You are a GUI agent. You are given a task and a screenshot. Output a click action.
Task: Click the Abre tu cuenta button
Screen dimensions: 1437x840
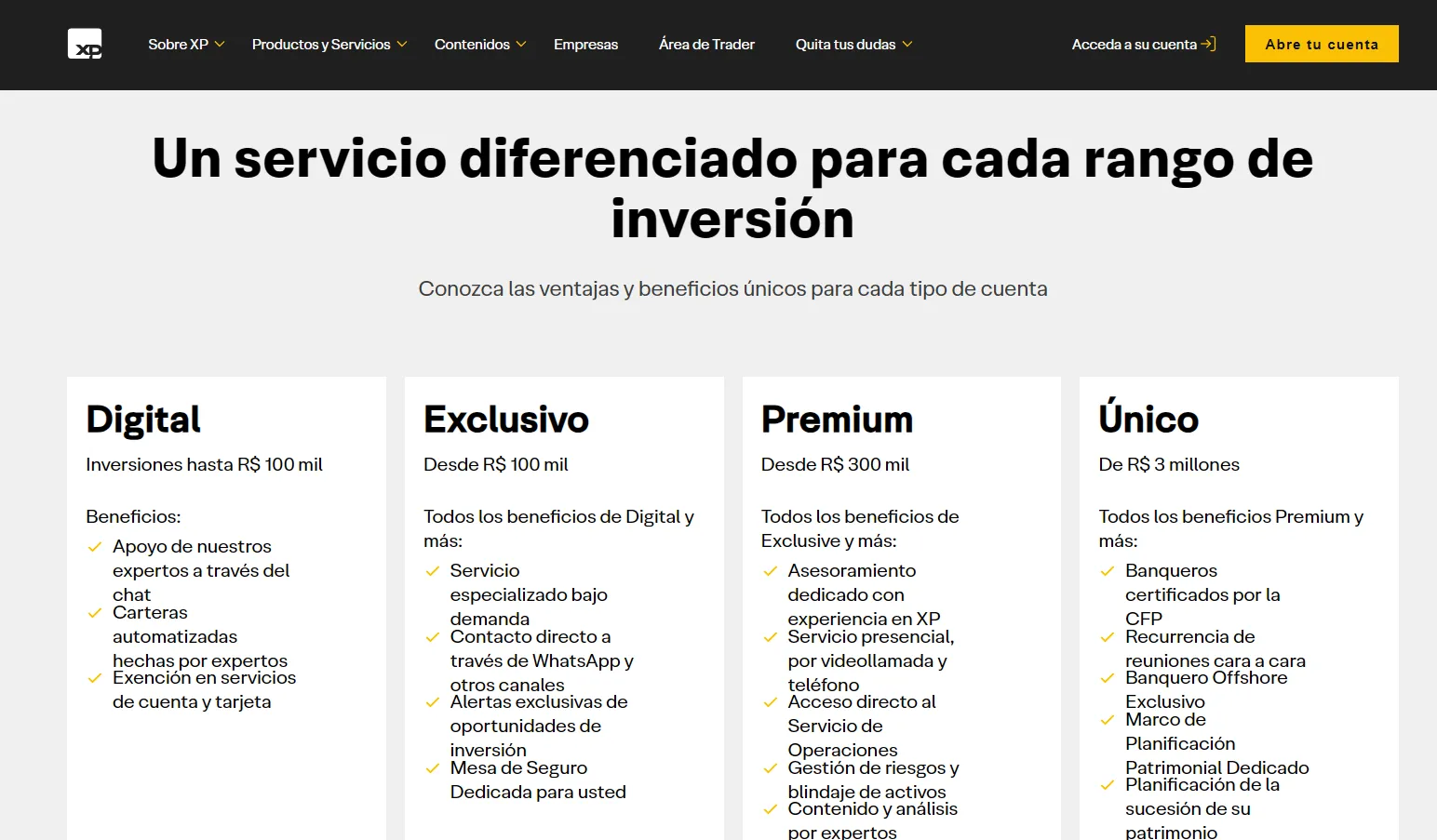[x=1322, y=44]
